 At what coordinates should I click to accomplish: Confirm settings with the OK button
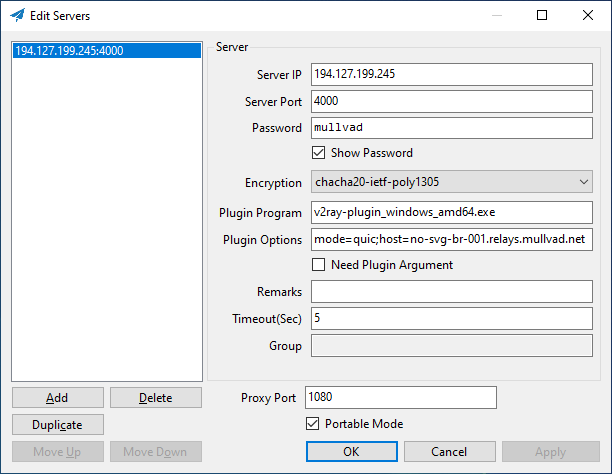351,452
